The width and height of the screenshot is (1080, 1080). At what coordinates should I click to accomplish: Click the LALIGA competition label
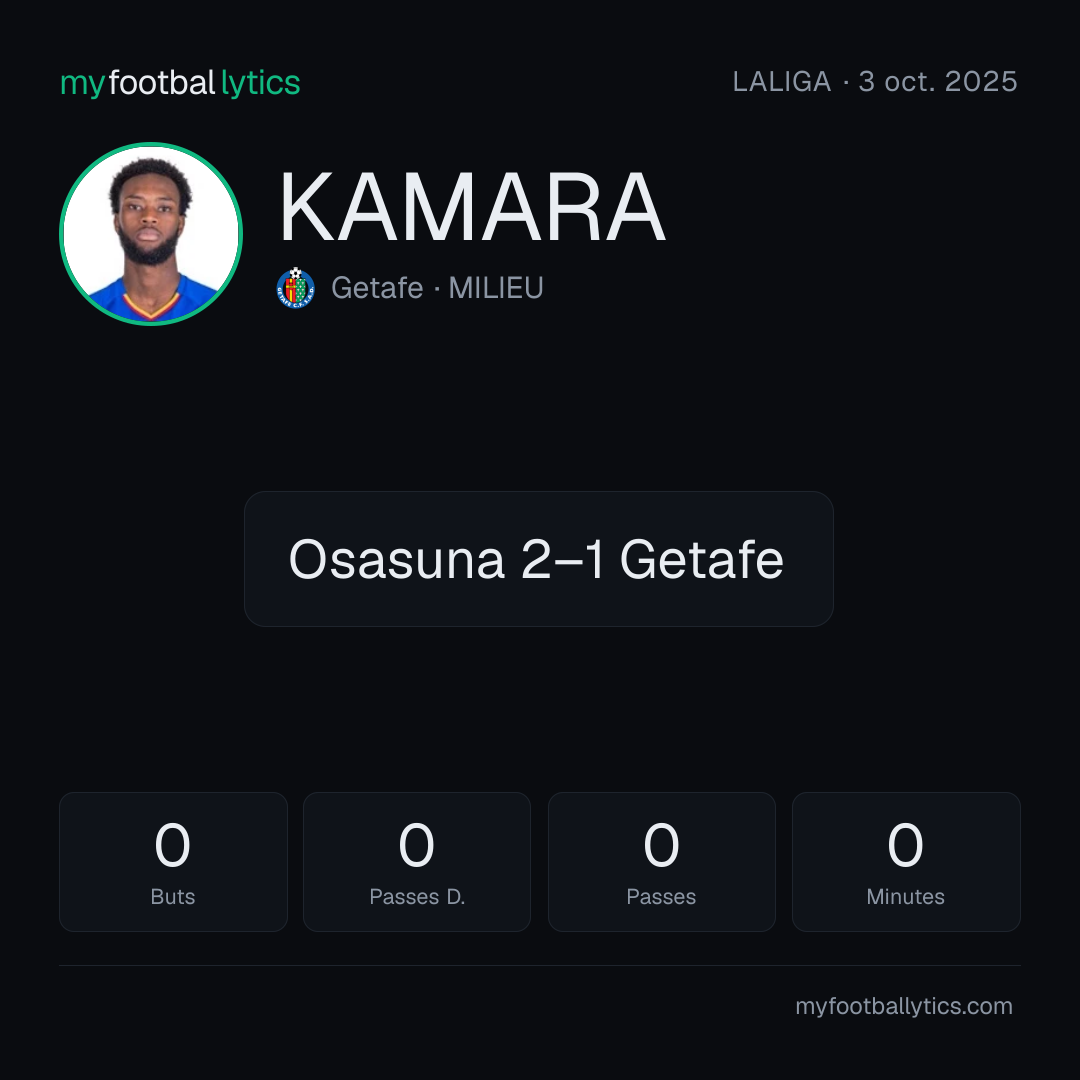[x=782, y=82]
